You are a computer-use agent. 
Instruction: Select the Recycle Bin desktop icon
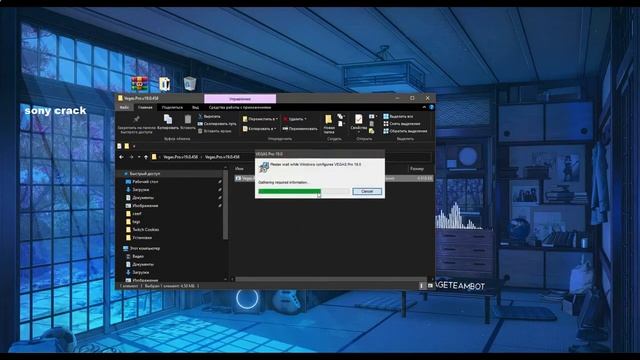189,84
